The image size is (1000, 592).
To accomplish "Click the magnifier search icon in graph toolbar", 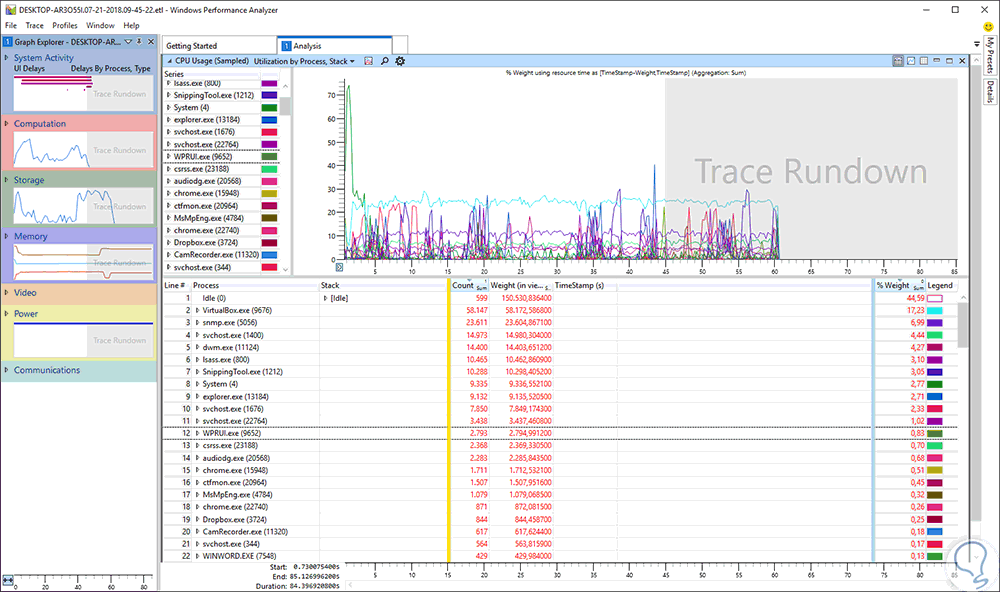I will click(x=384, y=61).
